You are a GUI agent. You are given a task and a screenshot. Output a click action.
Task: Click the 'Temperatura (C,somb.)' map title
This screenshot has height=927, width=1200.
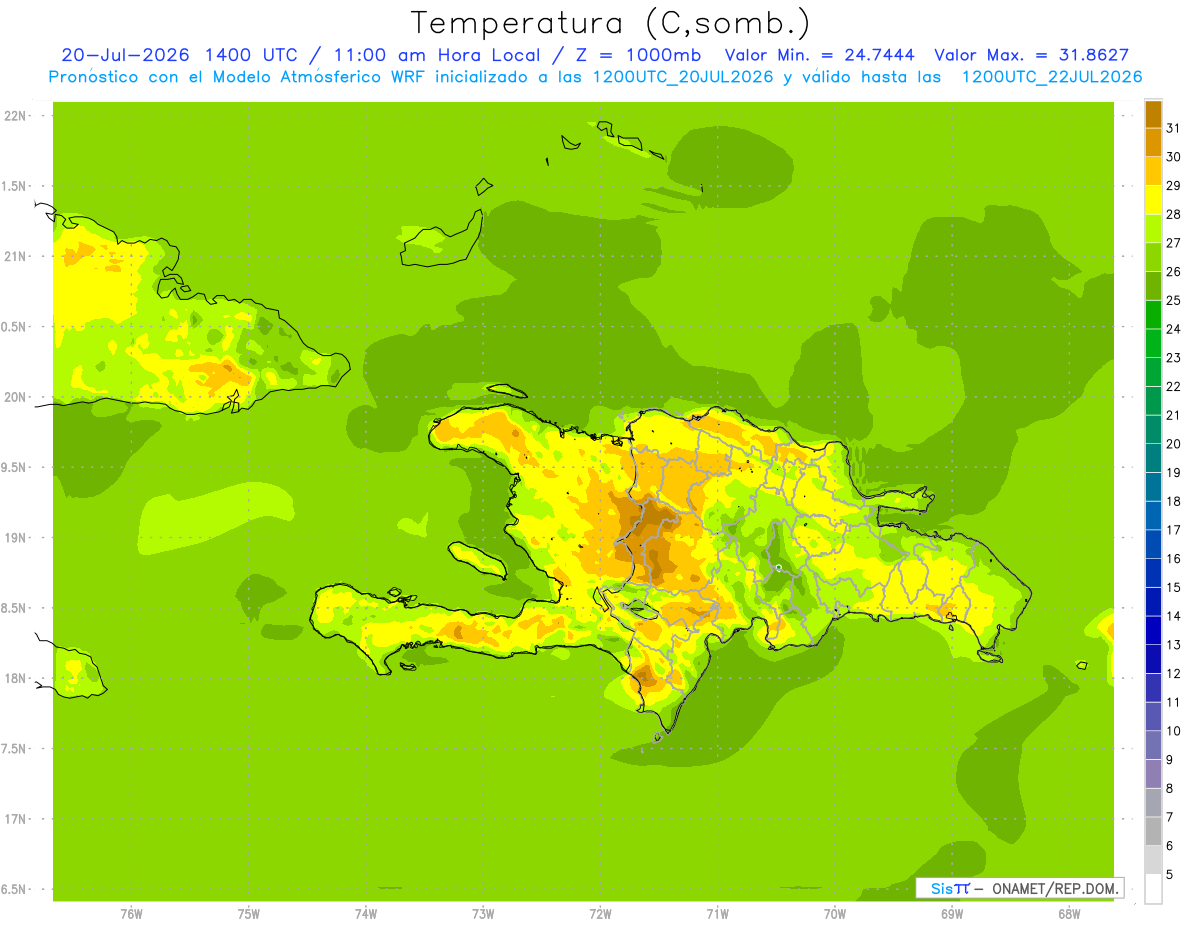coord(610,23)
